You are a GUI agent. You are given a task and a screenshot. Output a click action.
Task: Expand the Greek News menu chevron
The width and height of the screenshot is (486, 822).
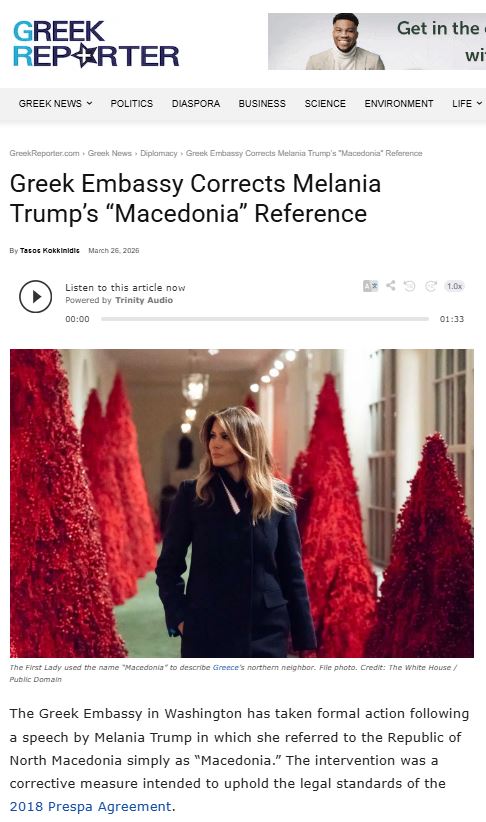pos(89,103)
